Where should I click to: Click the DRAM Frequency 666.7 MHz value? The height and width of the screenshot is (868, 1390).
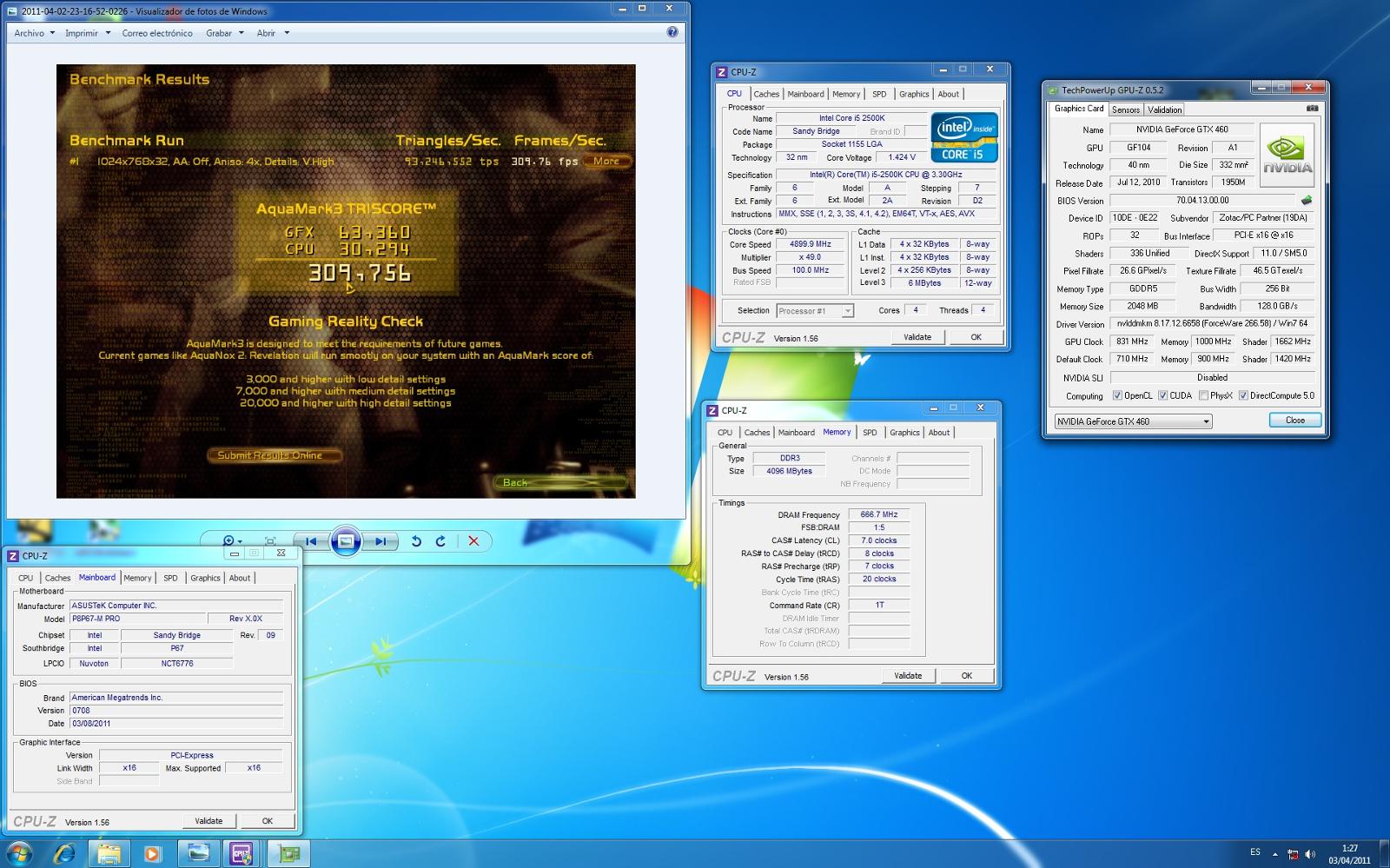[878, 514]
